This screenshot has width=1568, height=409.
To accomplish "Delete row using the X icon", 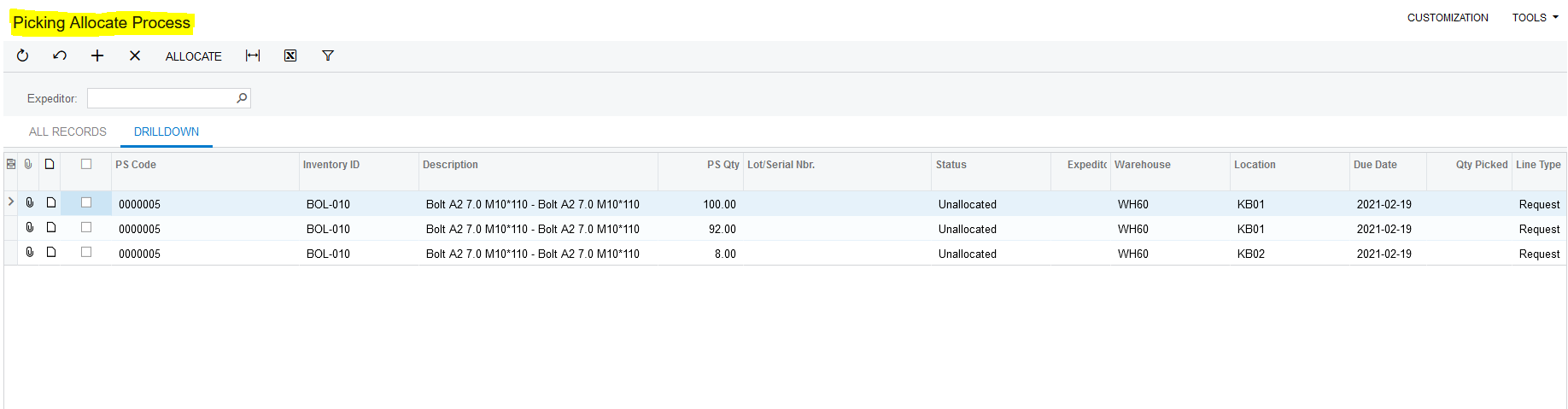I will pos(135,56).
